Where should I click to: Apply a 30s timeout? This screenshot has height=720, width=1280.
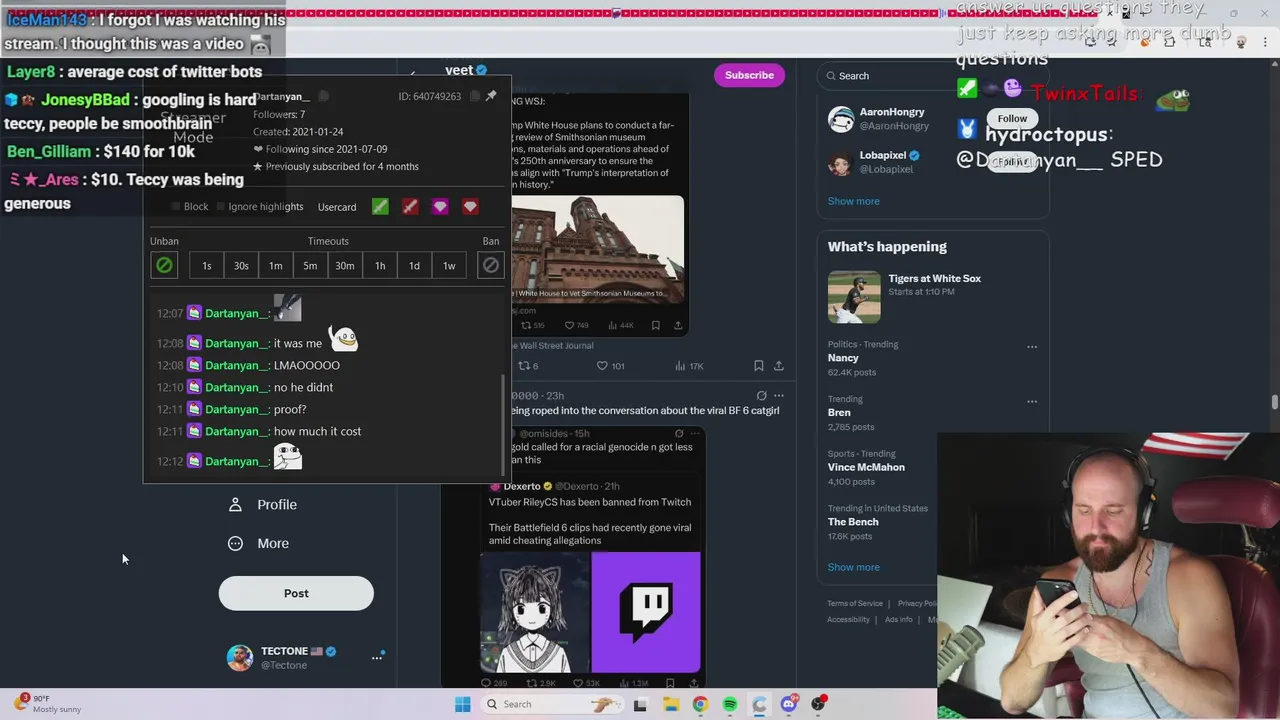241,265
